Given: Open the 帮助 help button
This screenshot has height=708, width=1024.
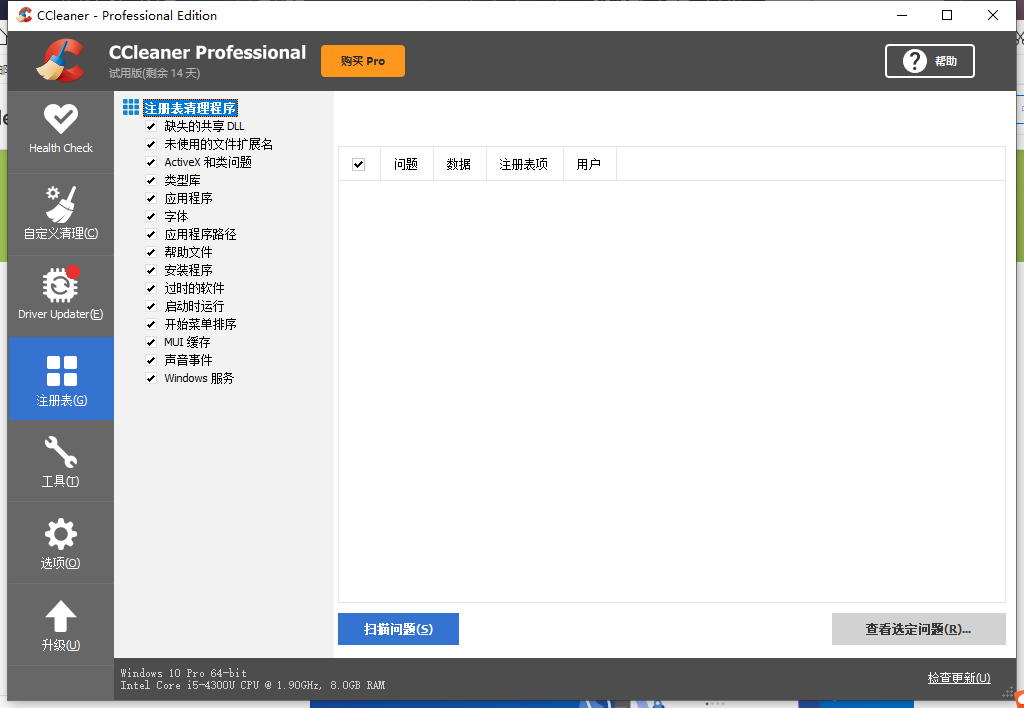Looking at the screenshot, I should (930, 61).
